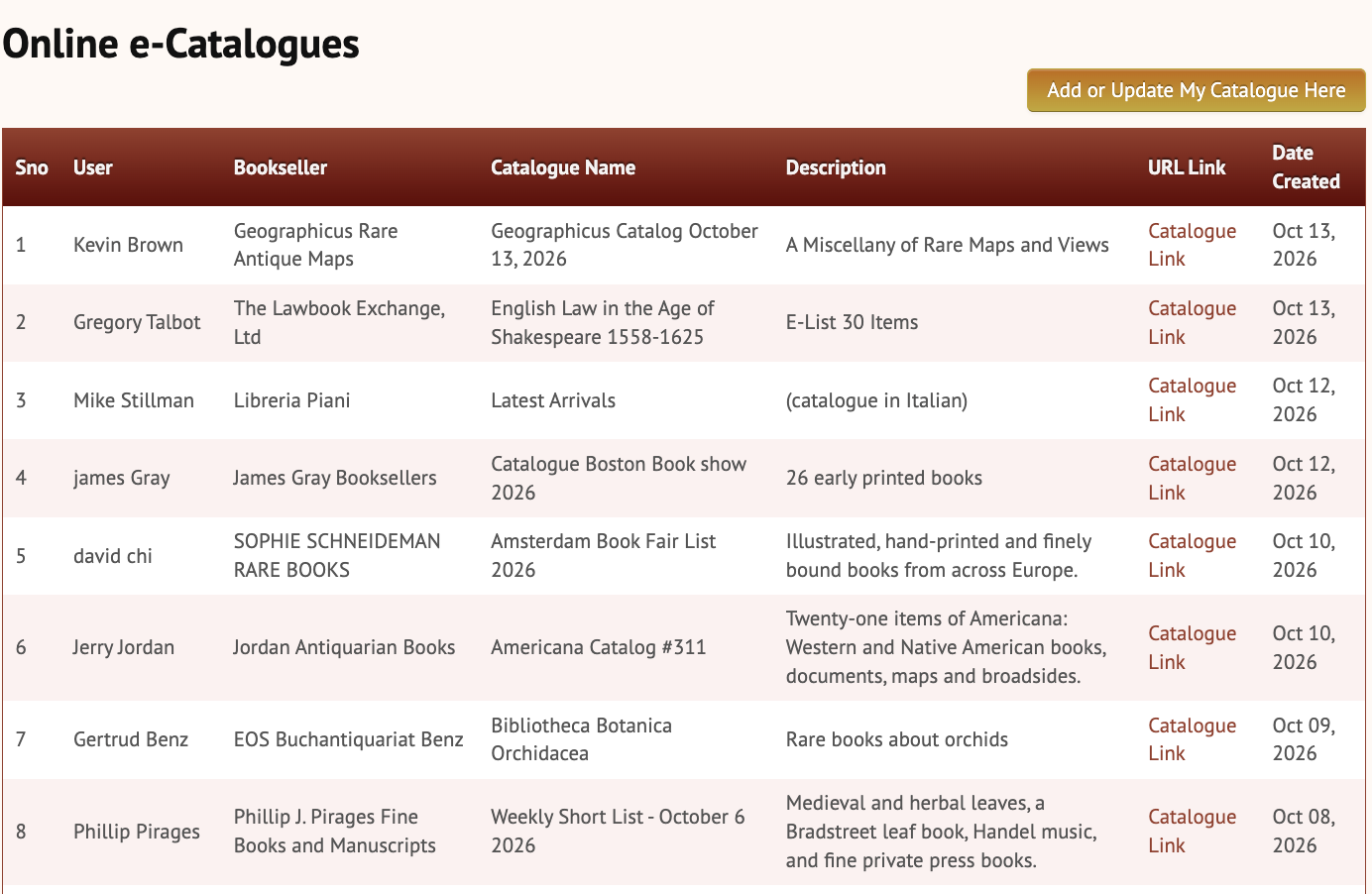Click catalogue name Weekly Short List - October 6
This screenshot has width=1372, height=894.
pyautogui.click(x=618, y=831)
